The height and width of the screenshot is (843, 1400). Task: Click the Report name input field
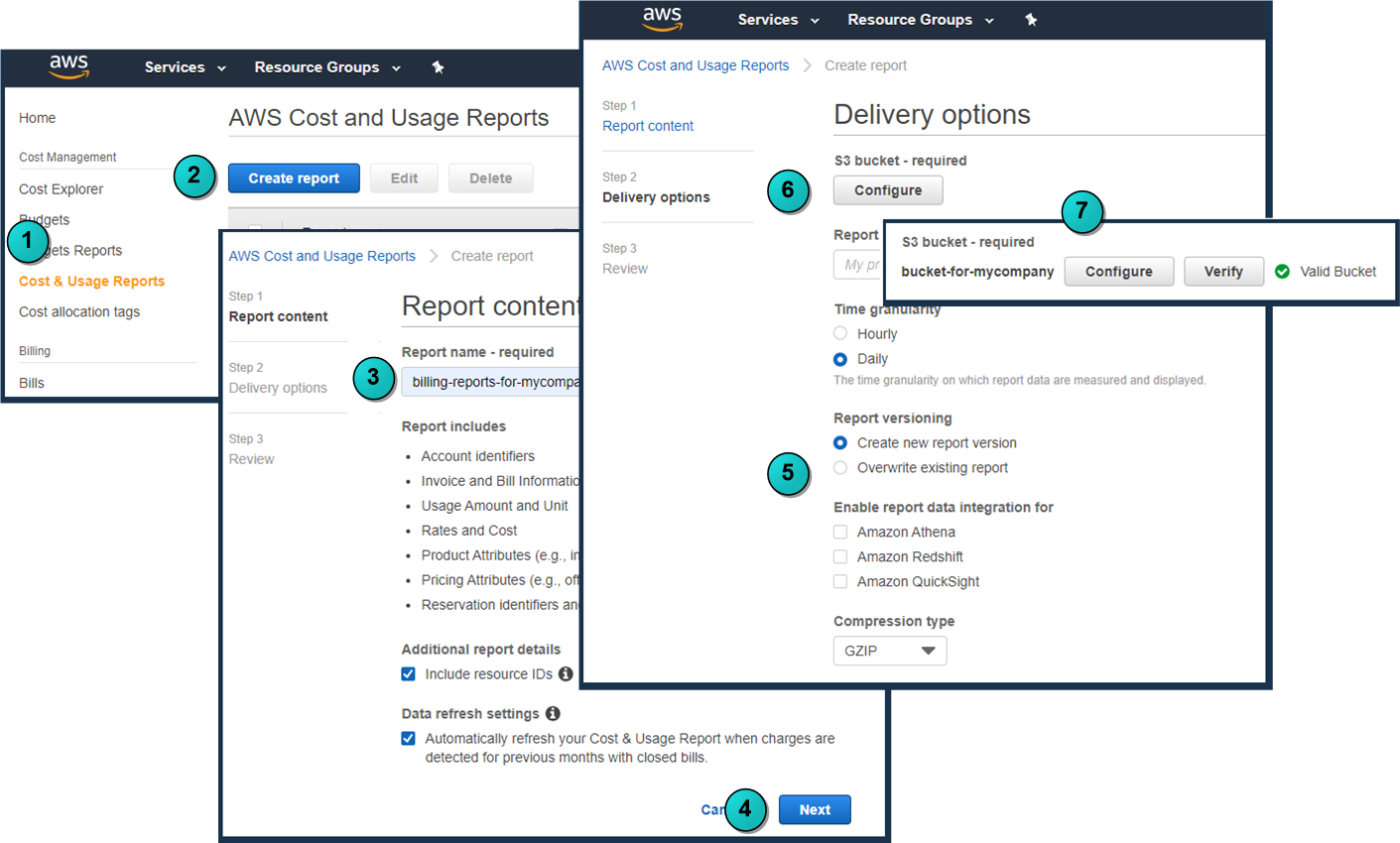pos(490,382)
